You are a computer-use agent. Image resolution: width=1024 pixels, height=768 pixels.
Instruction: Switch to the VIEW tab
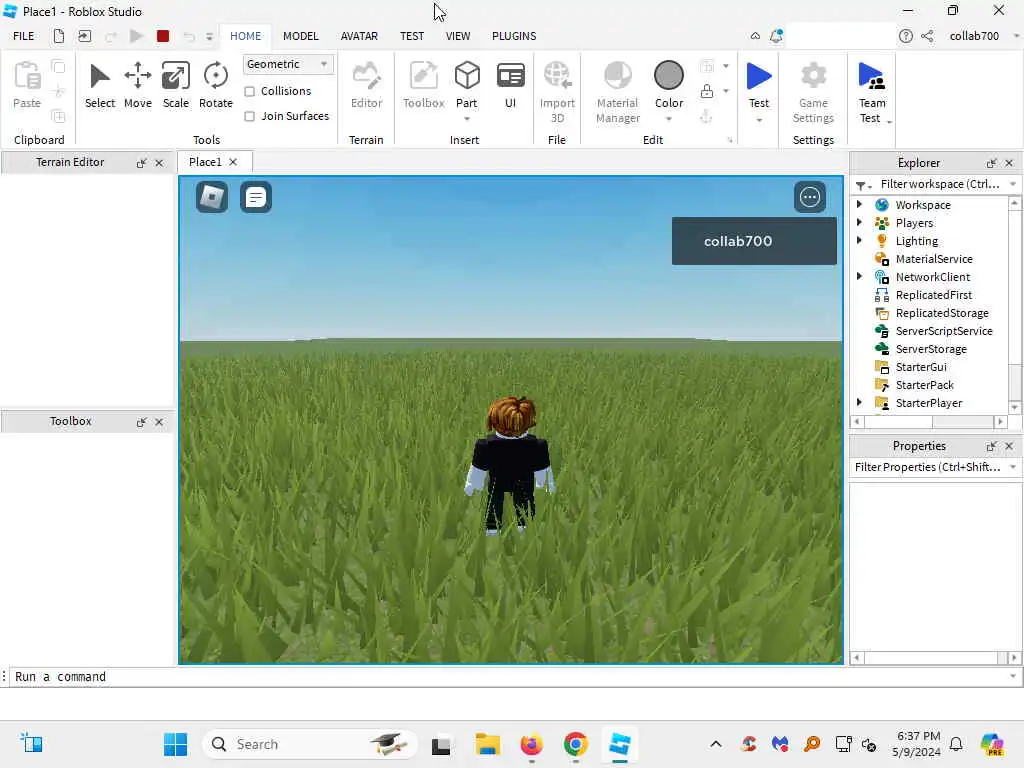coord(458,36)
